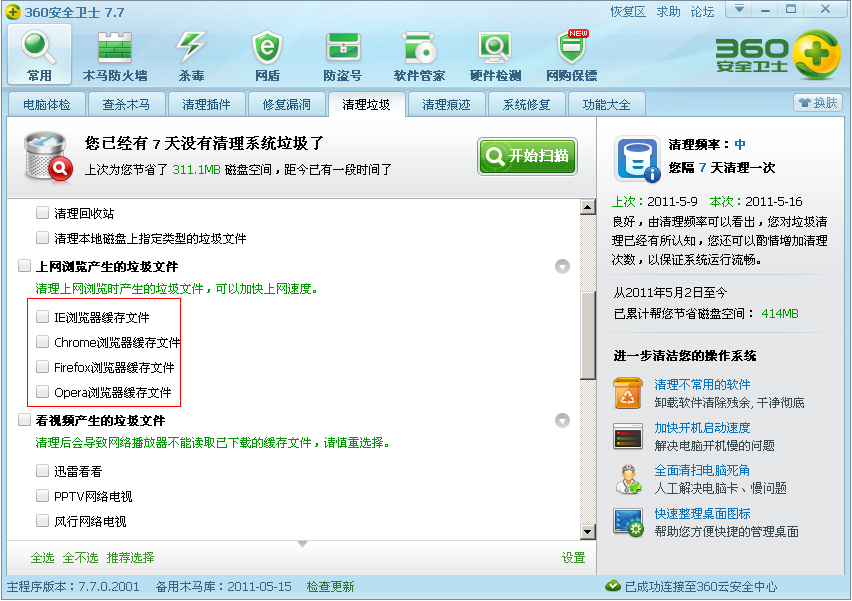Switch to 查杀木马 tab
This screenshot has width=852, height=601.
126,104
